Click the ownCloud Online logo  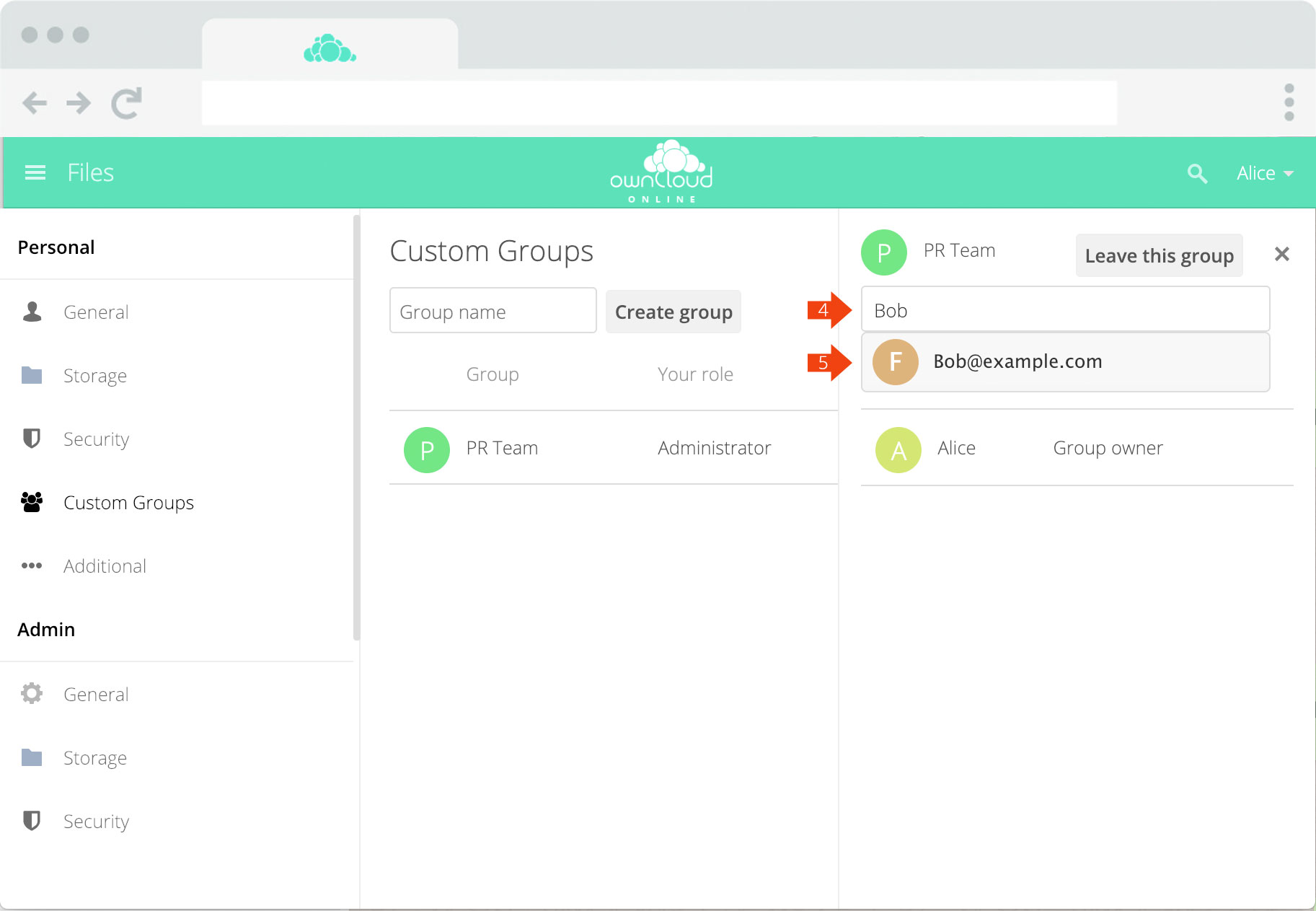coord(661,172)
